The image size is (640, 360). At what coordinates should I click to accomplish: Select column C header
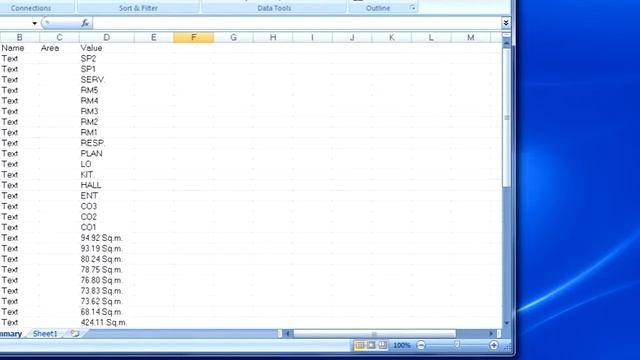pyautogui.click(x=59, y=38)
